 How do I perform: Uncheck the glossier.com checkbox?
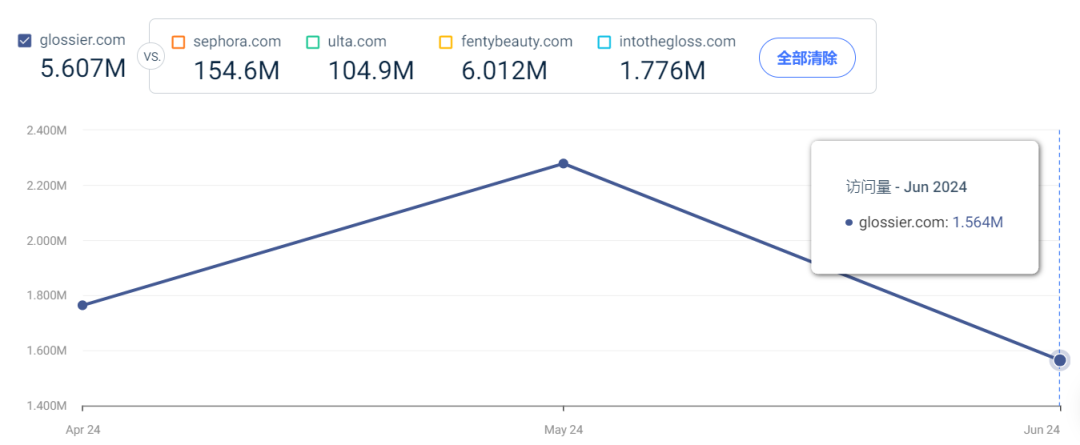(26, 41)
